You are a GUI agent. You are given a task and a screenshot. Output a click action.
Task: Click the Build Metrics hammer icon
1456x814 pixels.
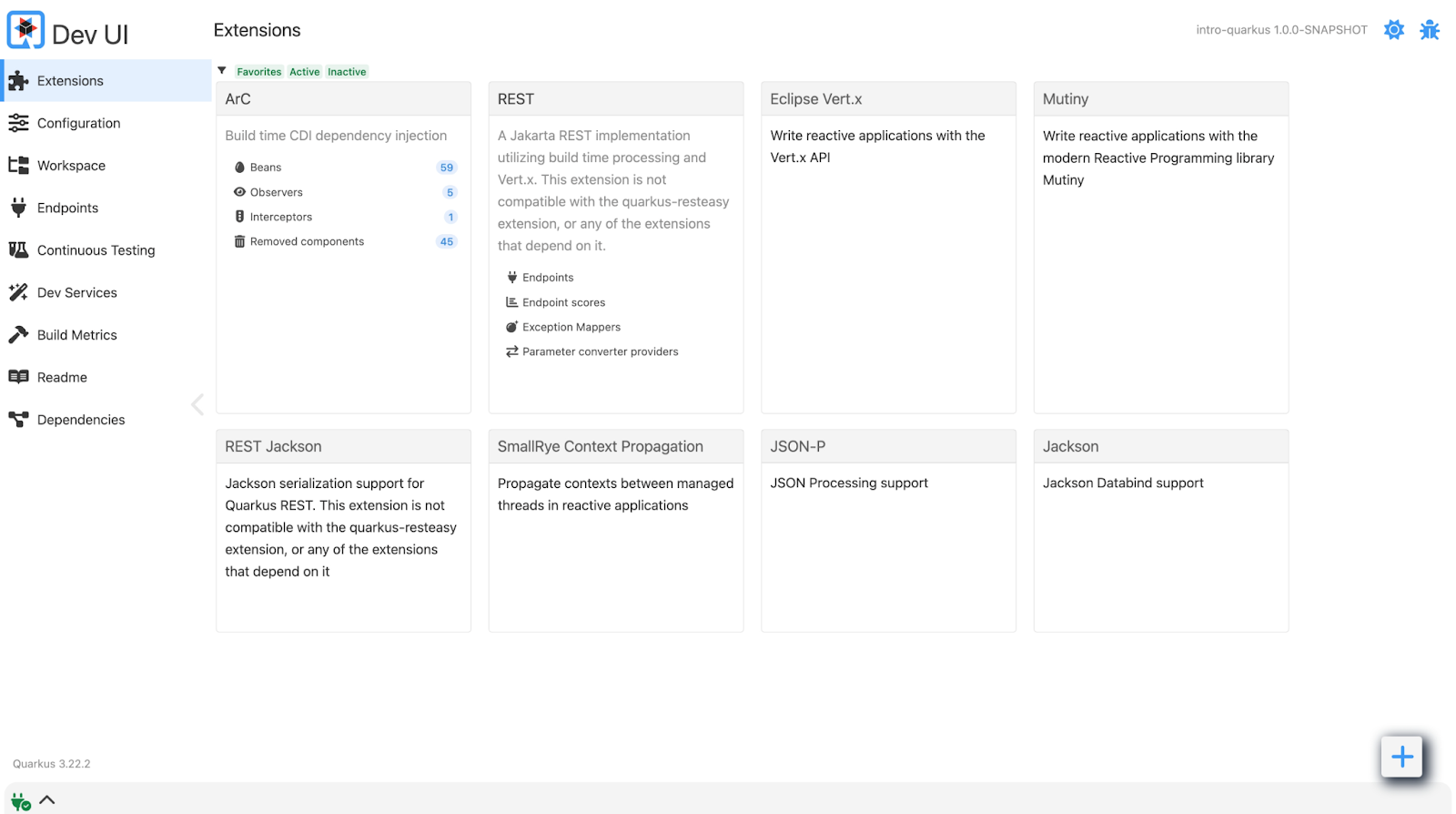(x=18, y=335)
